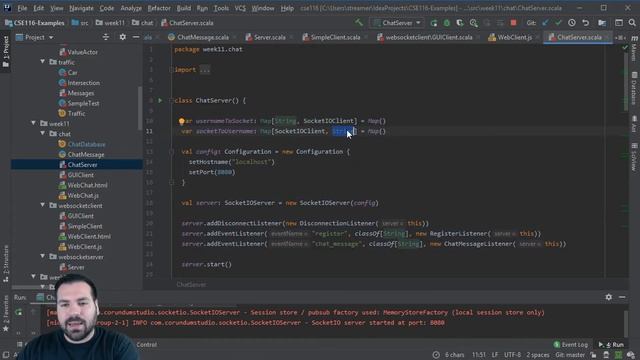Open the Event Log in the status bar
The image size is (640, 360).
(571, 345)
